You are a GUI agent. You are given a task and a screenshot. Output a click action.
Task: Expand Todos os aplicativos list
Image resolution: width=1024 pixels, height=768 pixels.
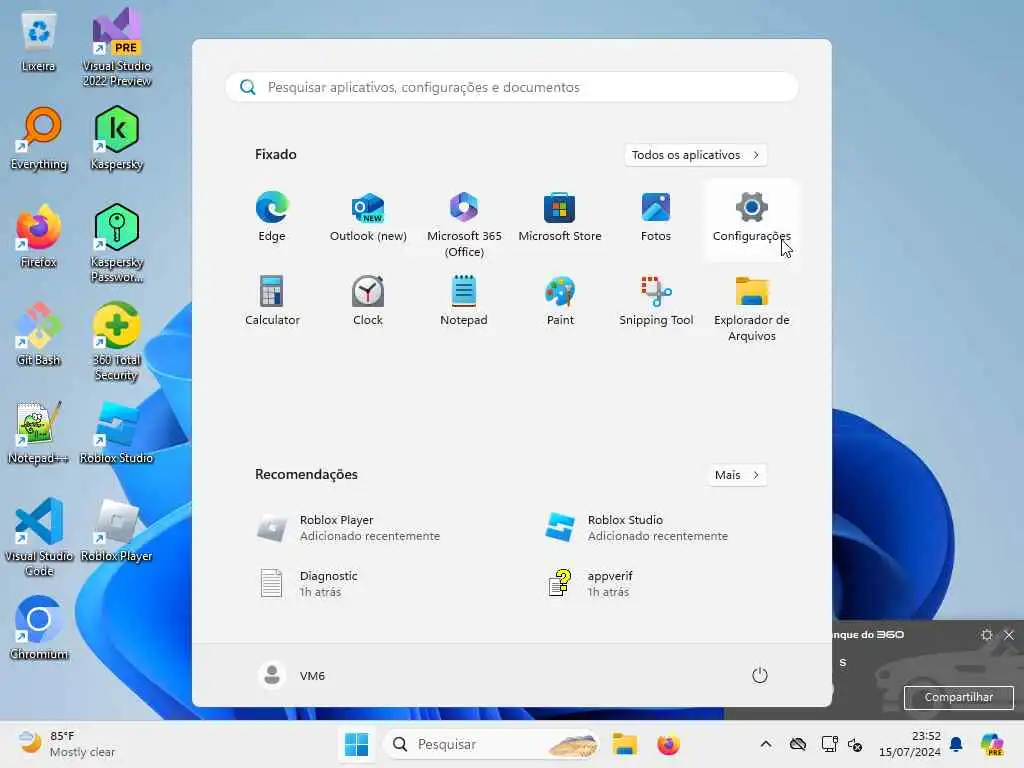click(x=695, y=155)
